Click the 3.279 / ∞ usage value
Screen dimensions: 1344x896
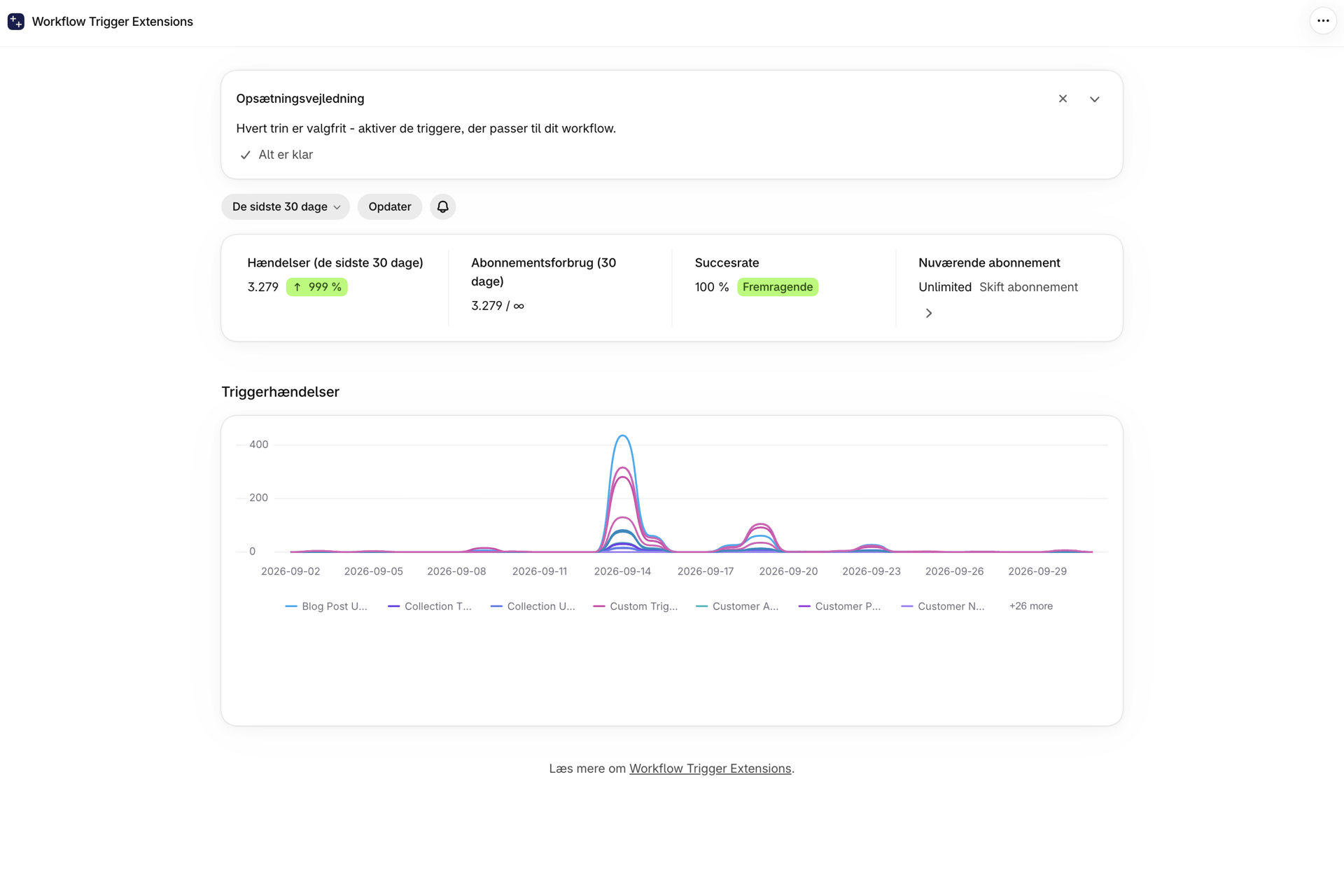498,306
